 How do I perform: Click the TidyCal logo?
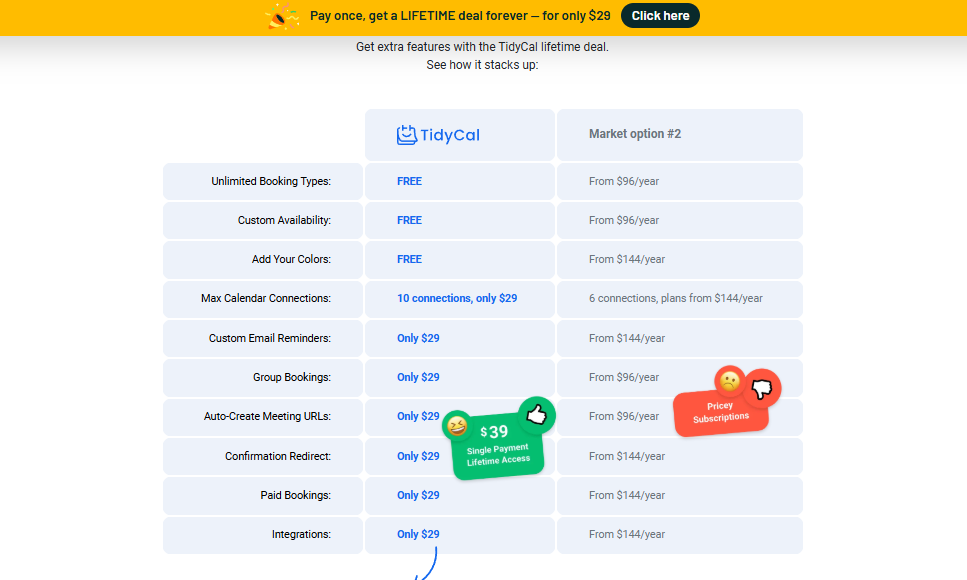pos(438,135)
